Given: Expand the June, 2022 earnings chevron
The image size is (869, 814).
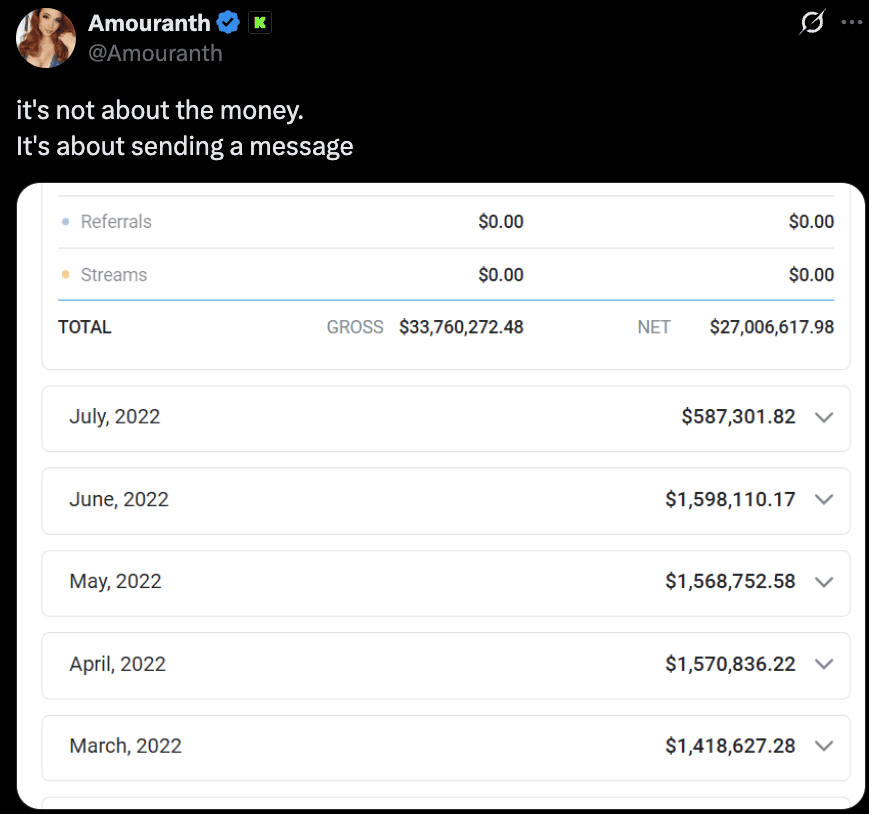Looking at the screenshot, I should [x=824, y=500].
